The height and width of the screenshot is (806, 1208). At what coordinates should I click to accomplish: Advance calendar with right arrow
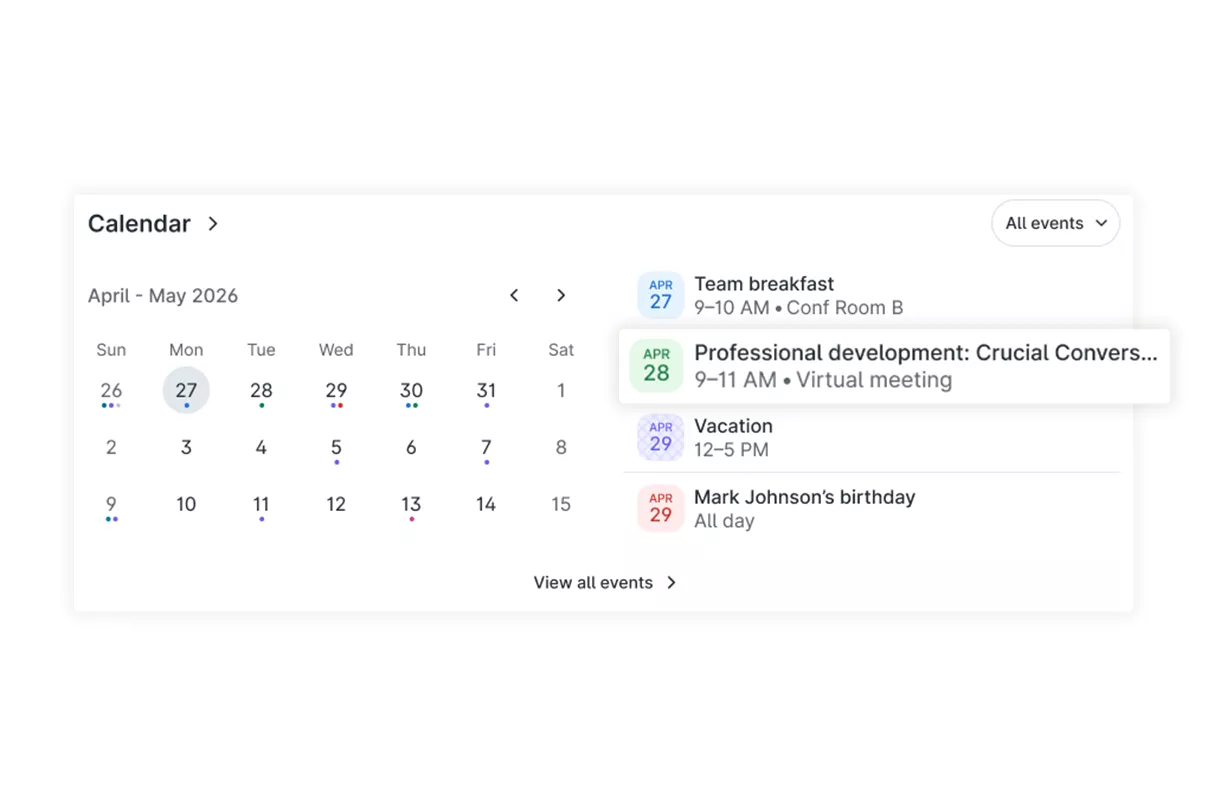(561, 295)
